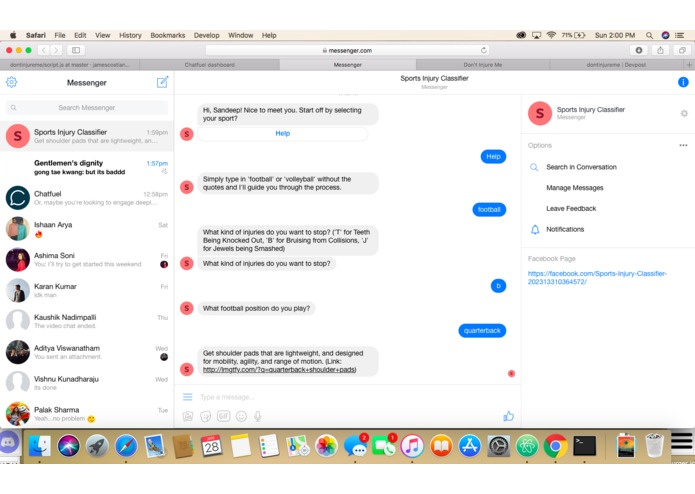Image resolution: width=695 pixels, height=494 pixels.
Task: Open Kaushik Nadimpalli conversation
Action: 87,321
